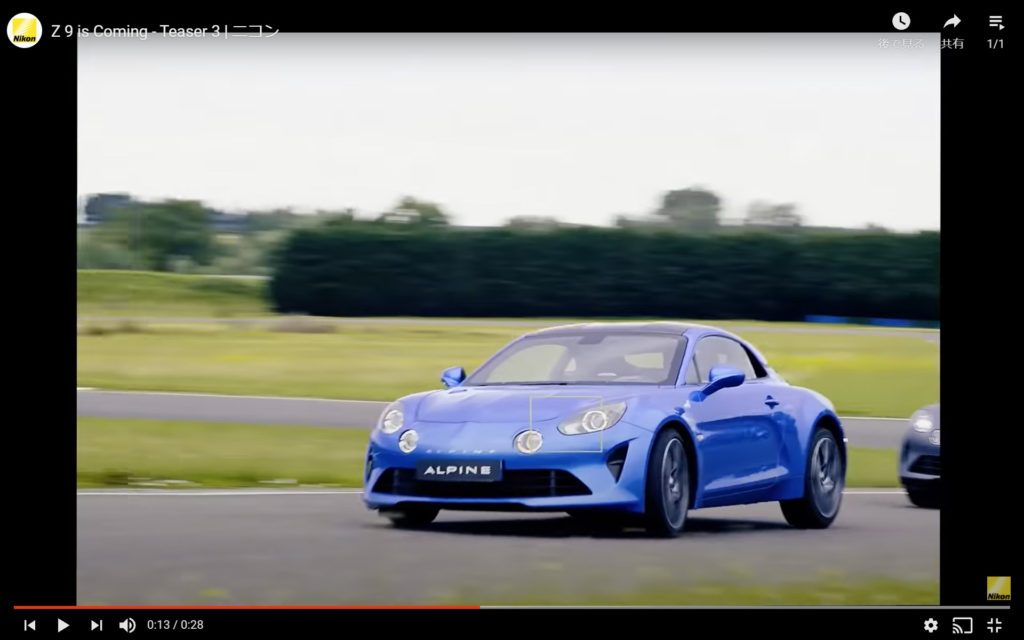The height and width of the screenshot is (640, 1024).
Task: Open the settings gear menu
Action: click(930, 625)
